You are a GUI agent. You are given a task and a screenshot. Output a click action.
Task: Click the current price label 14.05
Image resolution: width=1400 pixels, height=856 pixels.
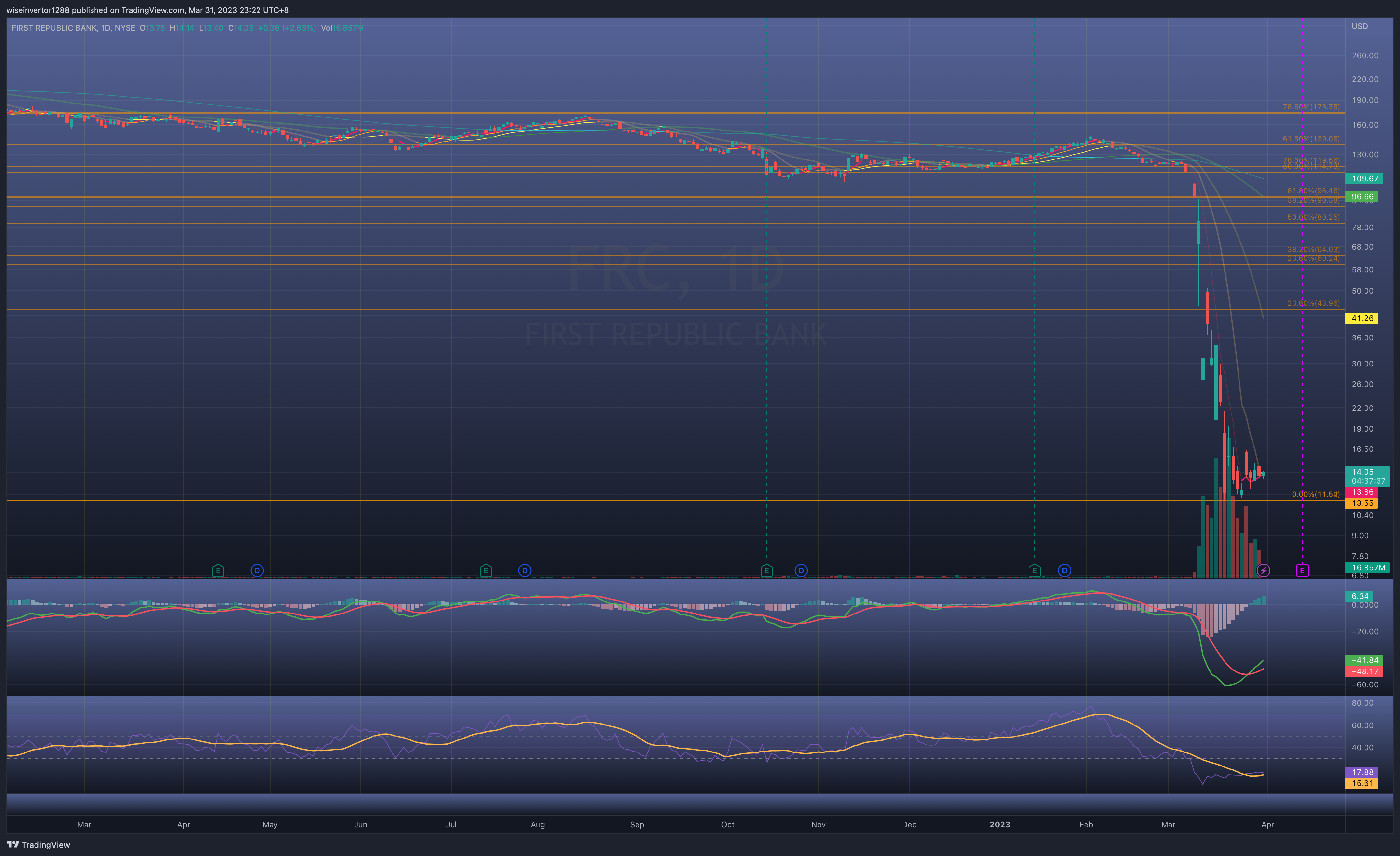(1363, 472)
